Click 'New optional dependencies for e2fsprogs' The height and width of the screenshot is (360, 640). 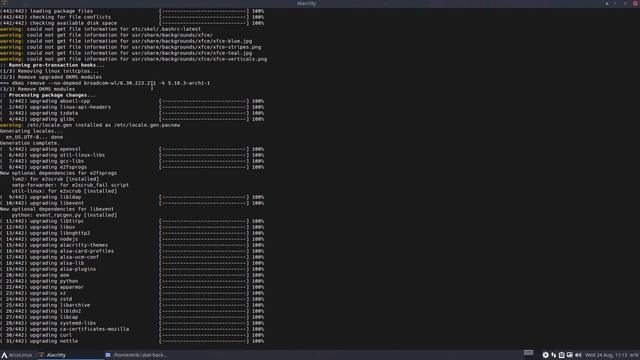[x=58, y=173]
